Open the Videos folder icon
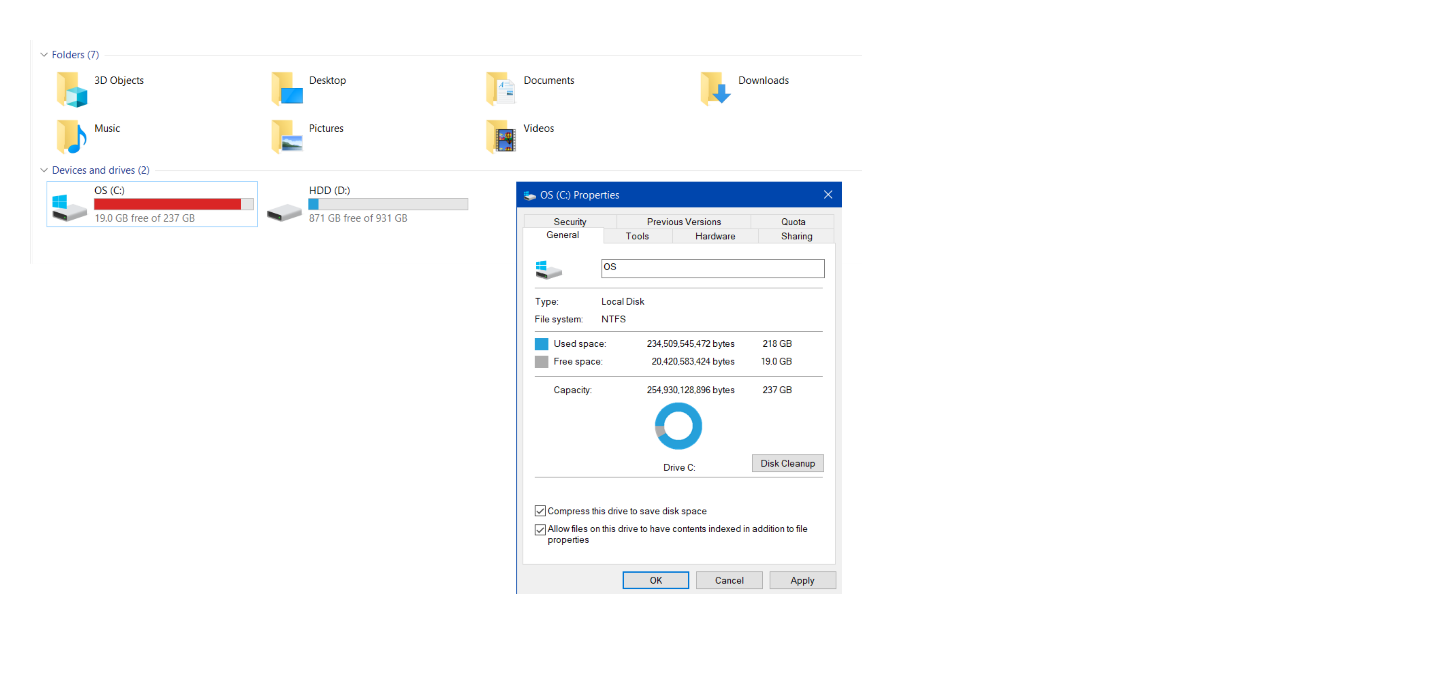 [x=501, y=137]
